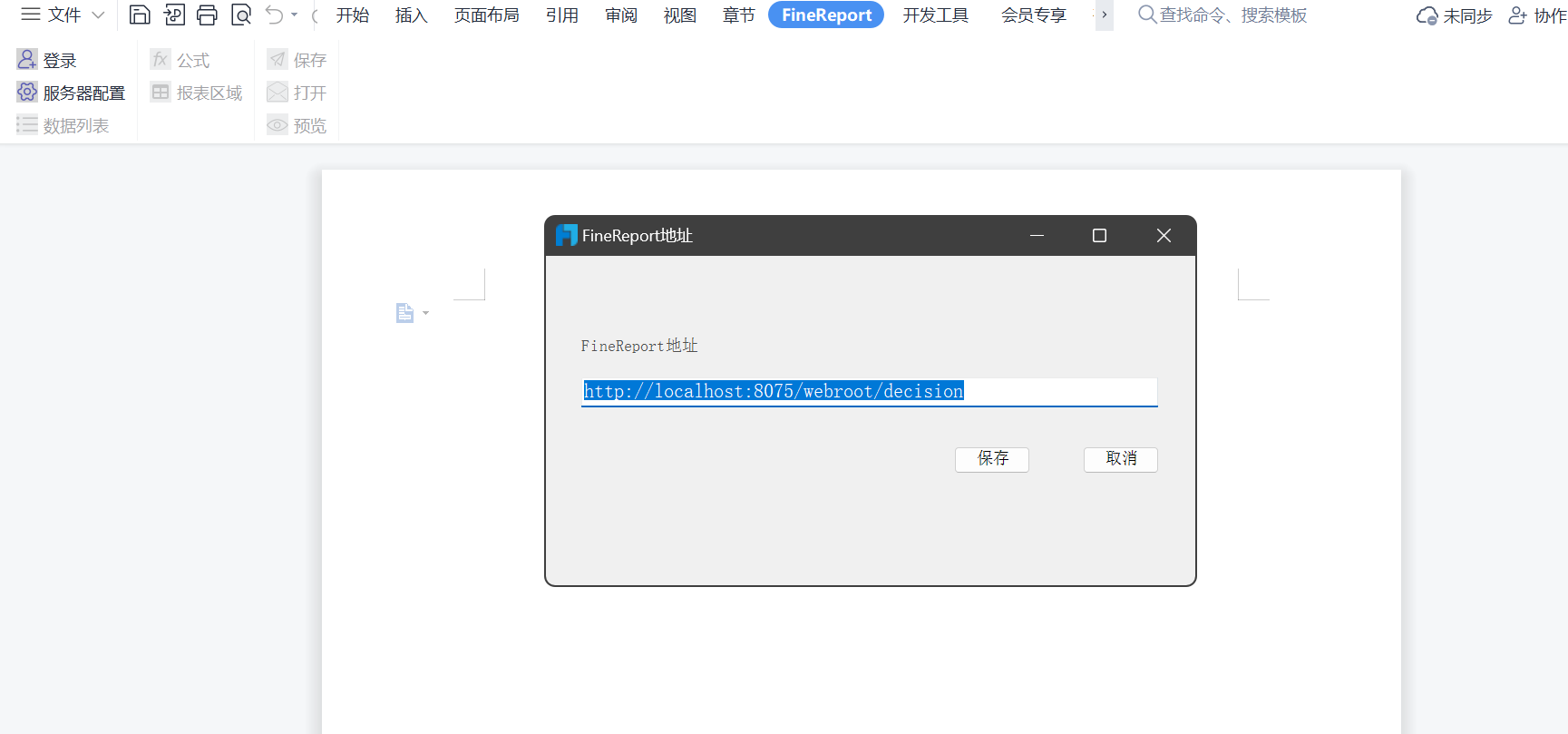The image size is (1568, 734).
Task: Click 取消 button in the dialog
Action: point(1121,459)
